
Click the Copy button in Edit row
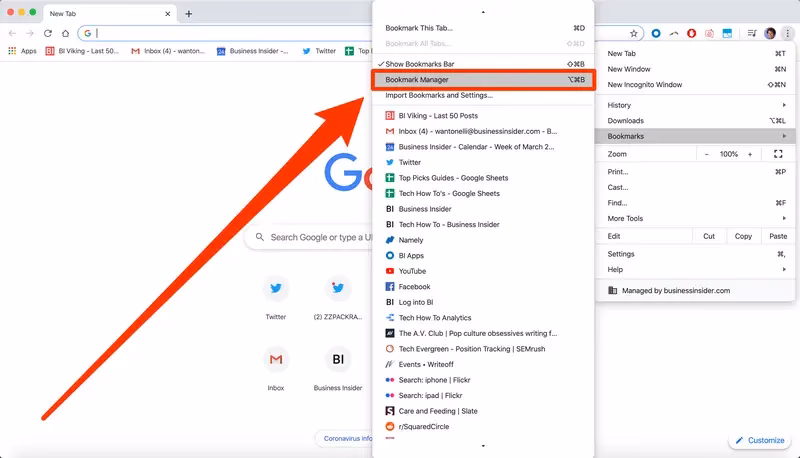tap(743, 236)
